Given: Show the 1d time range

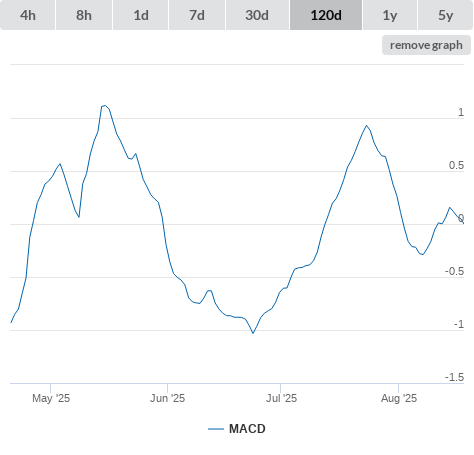Looking at the screenshot, I should tap(141, 15).
